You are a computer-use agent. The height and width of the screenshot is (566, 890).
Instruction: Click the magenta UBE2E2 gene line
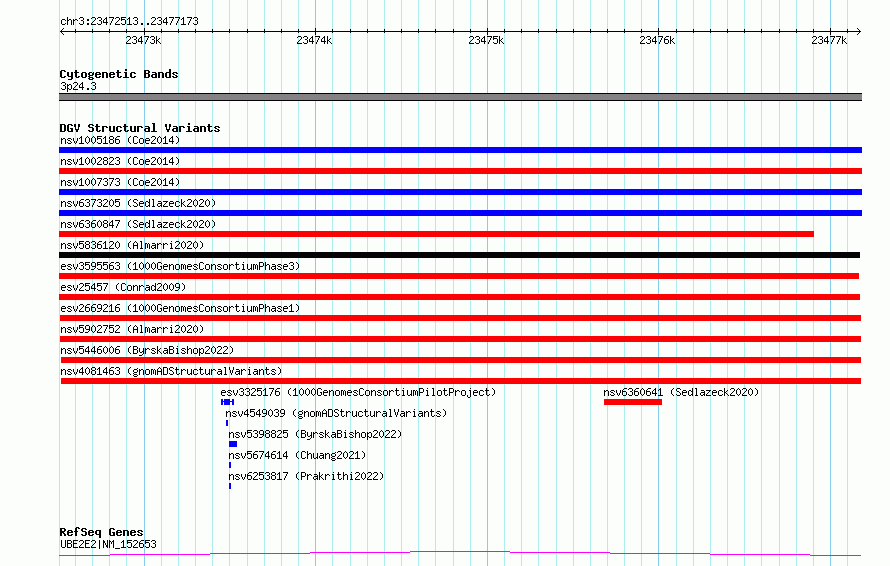(x=460, y=554)
